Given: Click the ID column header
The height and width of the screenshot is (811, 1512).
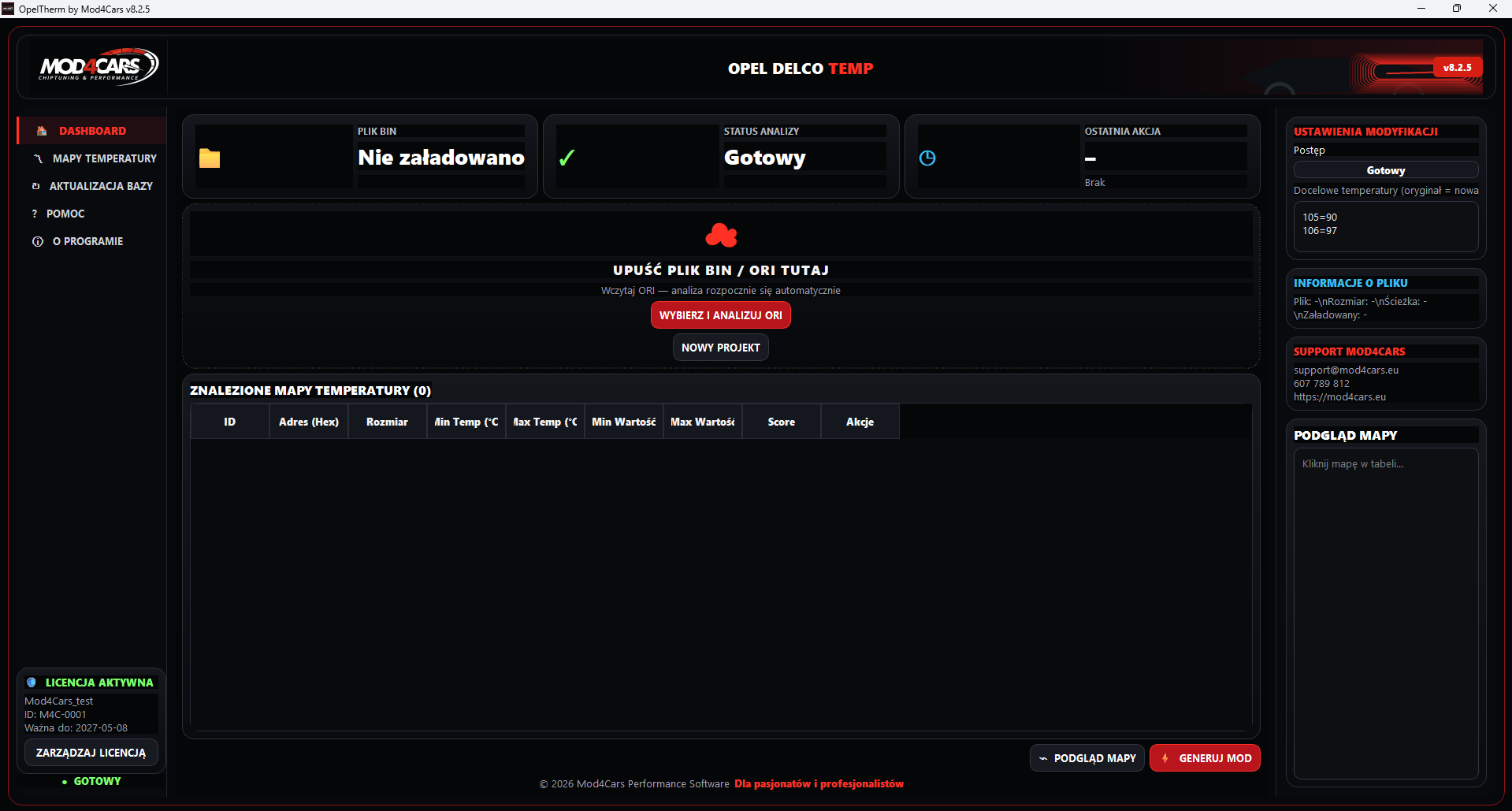Looking at the screenshot, I should click(229, 422).
